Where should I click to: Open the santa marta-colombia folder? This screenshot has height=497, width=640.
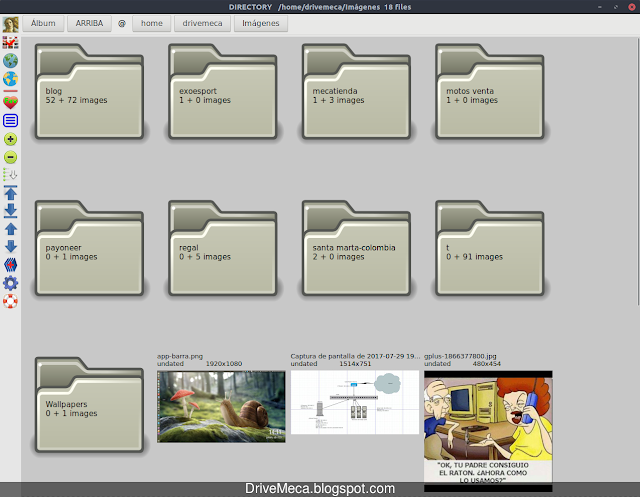point(356,248)
